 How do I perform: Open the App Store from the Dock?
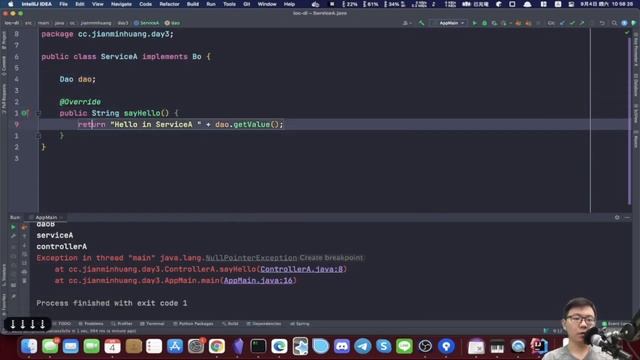click(x=175, y=347)
